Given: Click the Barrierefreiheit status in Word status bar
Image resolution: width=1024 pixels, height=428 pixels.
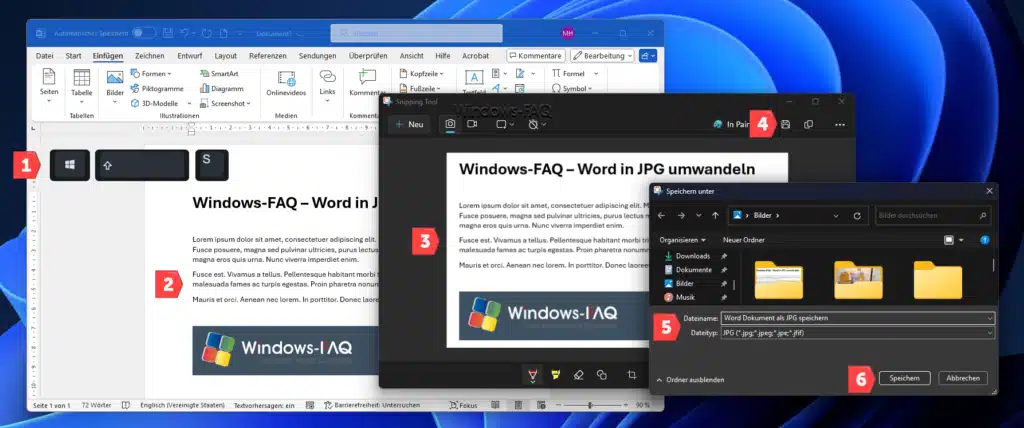Looking at the screenshot, I should 373,405.
